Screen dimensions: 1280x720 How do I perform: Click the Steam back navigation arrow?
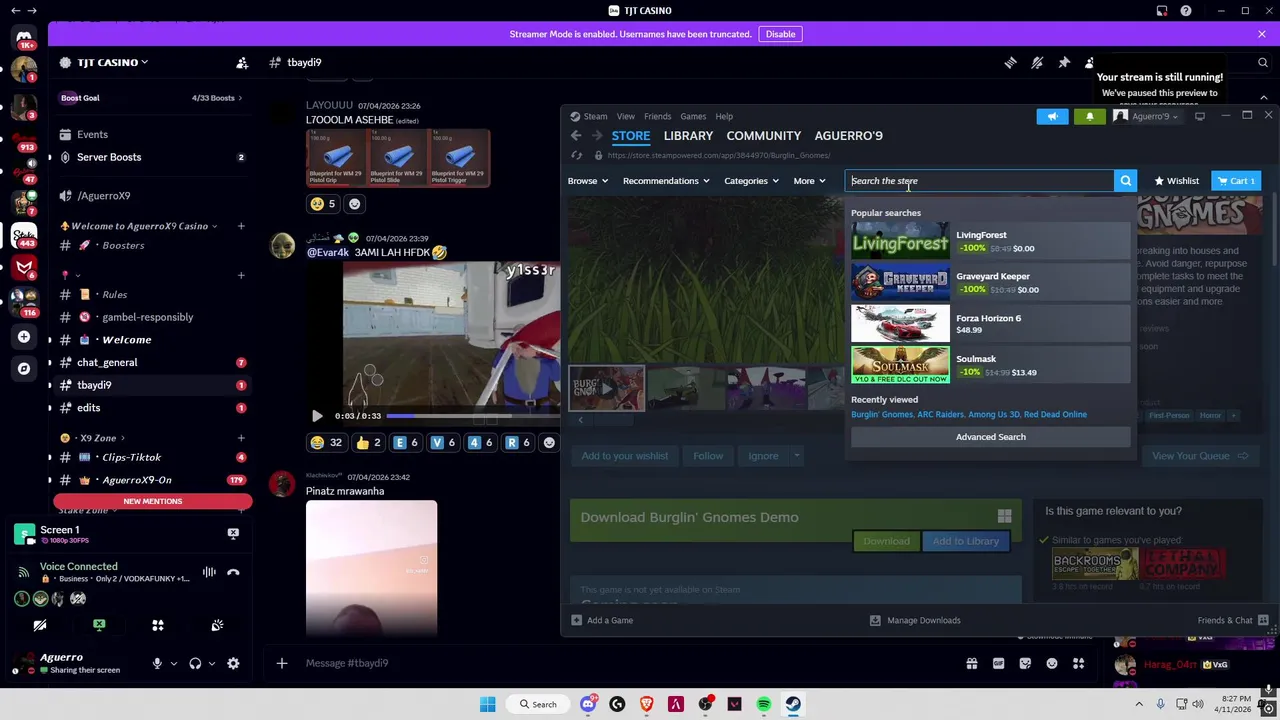pyautogui.click(x=576, y=135)
